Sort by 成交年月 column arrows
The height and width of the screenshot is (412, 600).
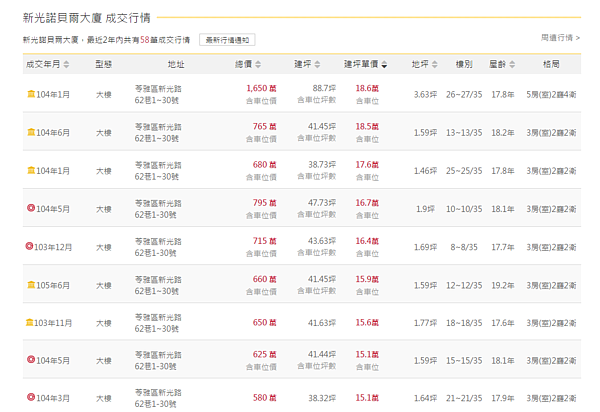tap(66, 64)
